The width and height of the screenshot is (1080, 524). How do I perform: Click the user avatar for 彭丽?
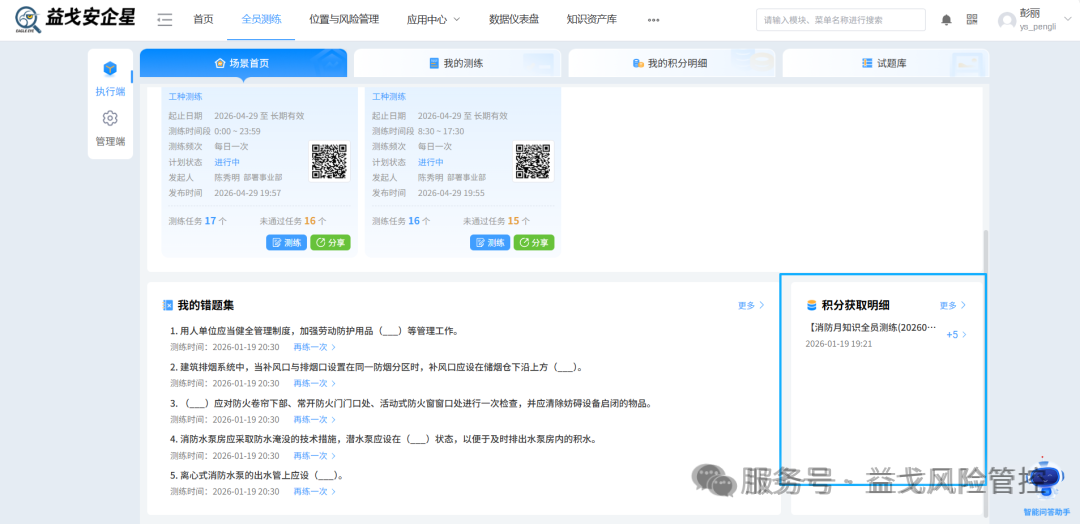point(1006,21)
